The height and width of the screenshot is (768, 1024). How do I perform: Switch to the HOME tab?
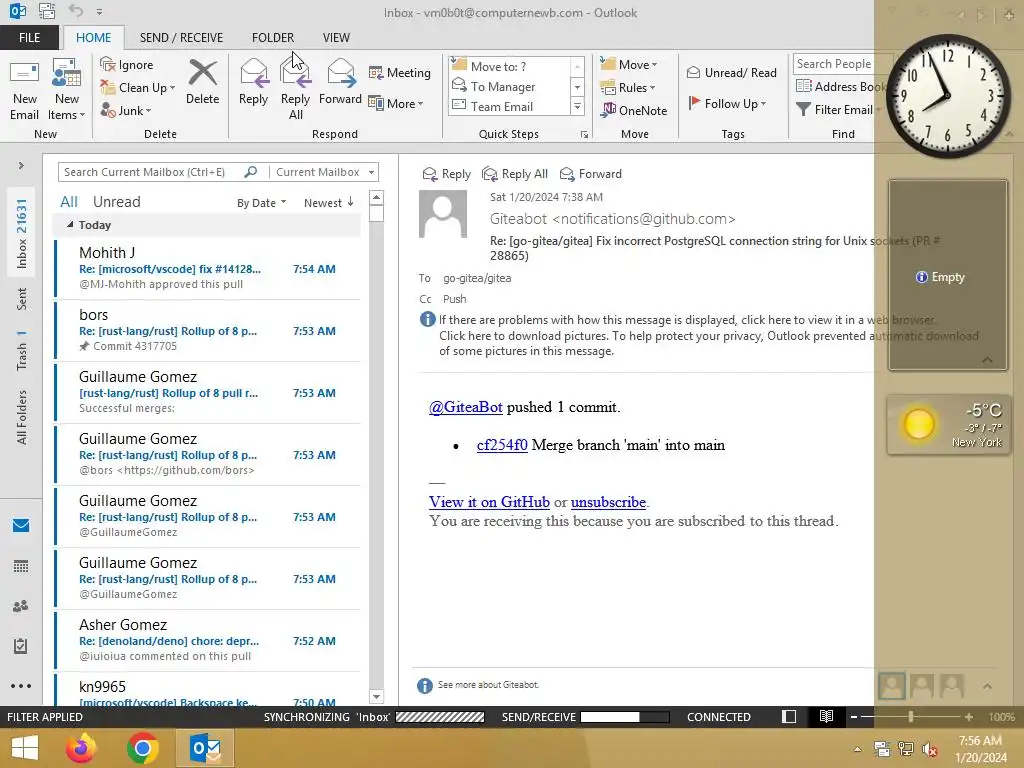93,38
